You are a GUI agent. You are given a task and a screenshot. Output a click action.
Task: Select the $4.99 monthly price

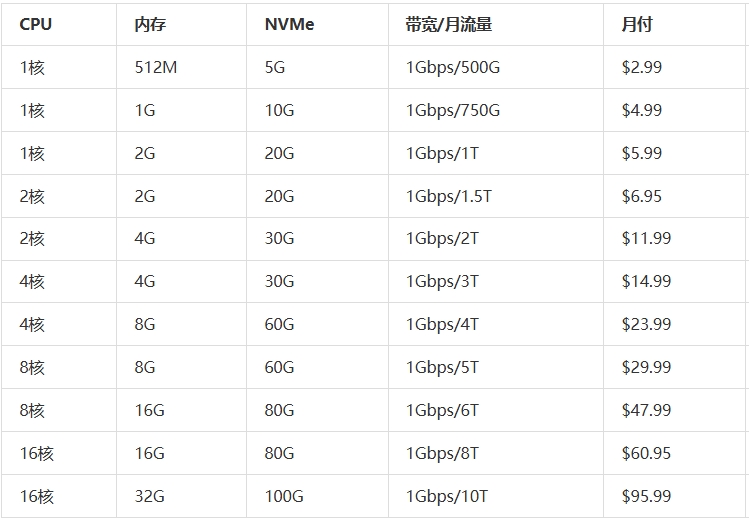(641, 111)
